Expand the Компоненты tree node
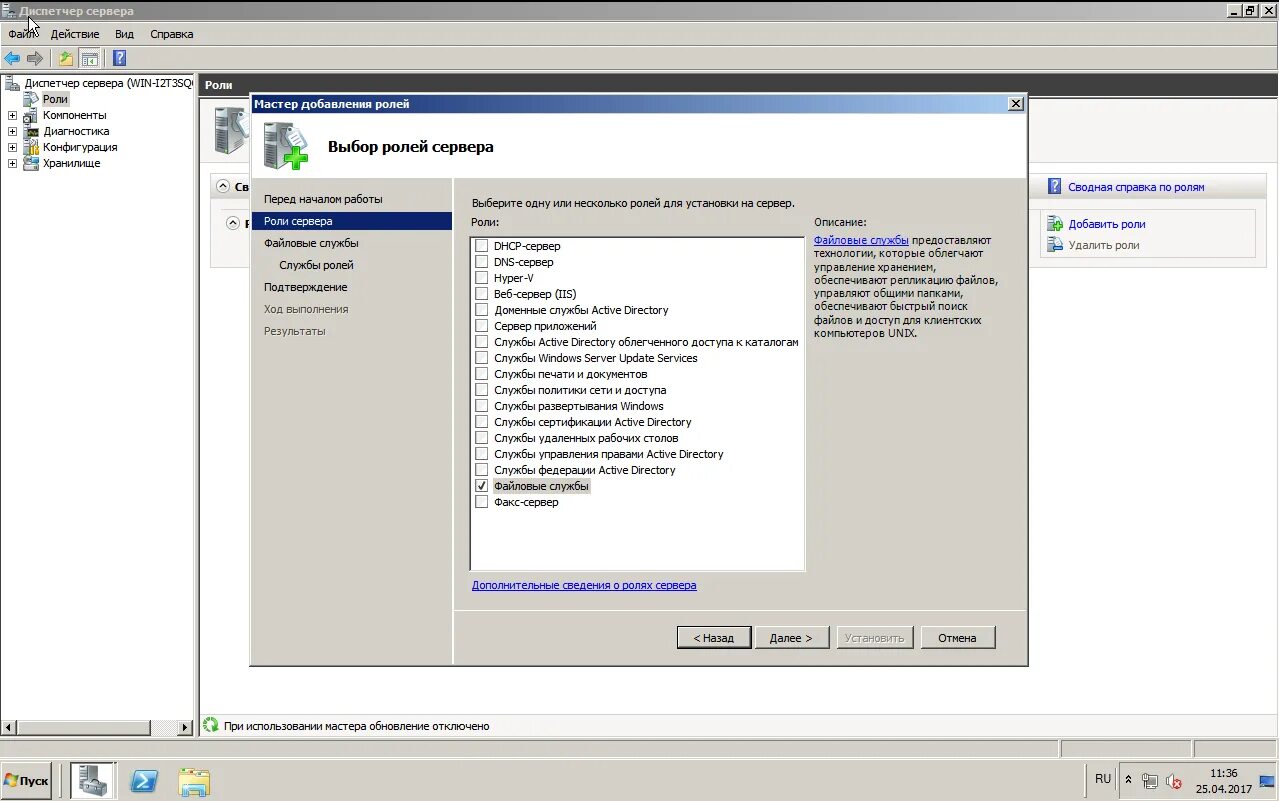 coord(12,115)
